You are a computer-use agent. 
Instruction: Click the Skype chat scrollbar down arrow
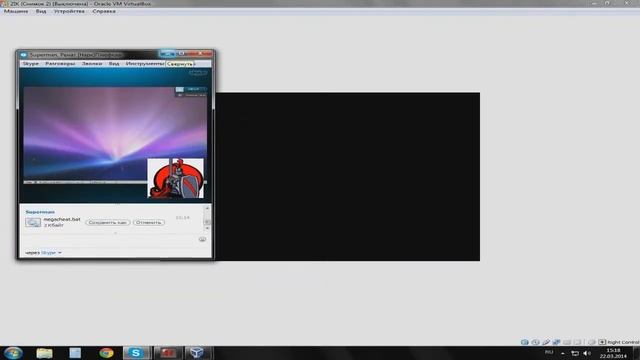click(x=207, y=229)
